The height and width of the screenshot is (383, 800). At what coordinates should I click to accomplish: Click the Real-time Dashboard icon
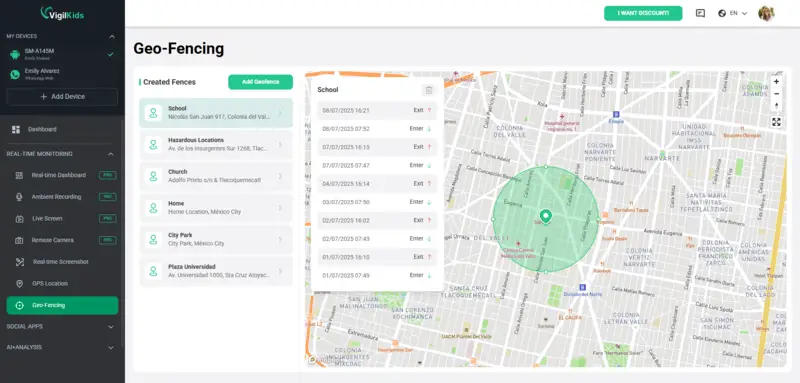click(x=19, y=175)
